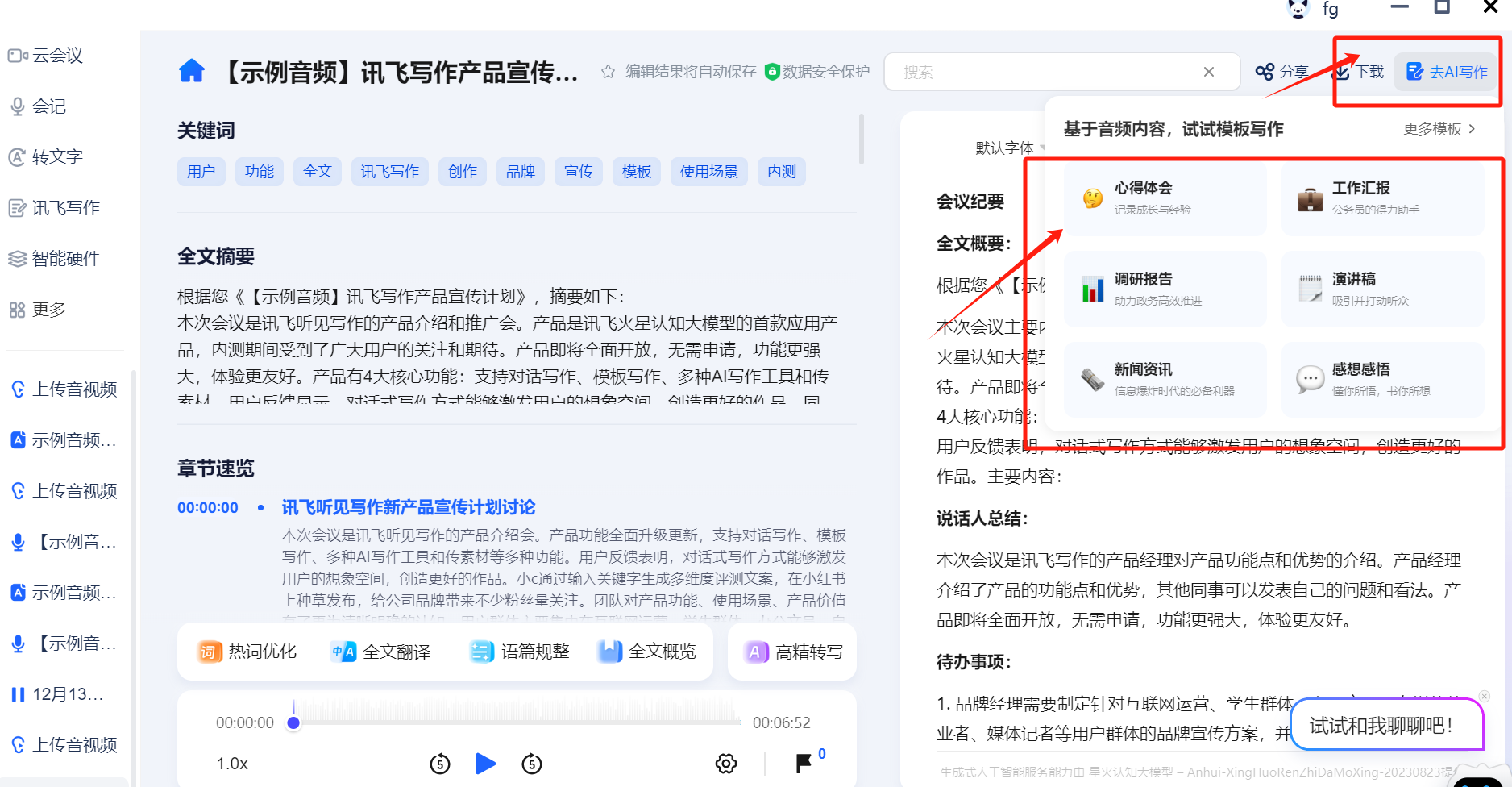Click the audio progress slider handle
1512x787 pixels.
294,722
